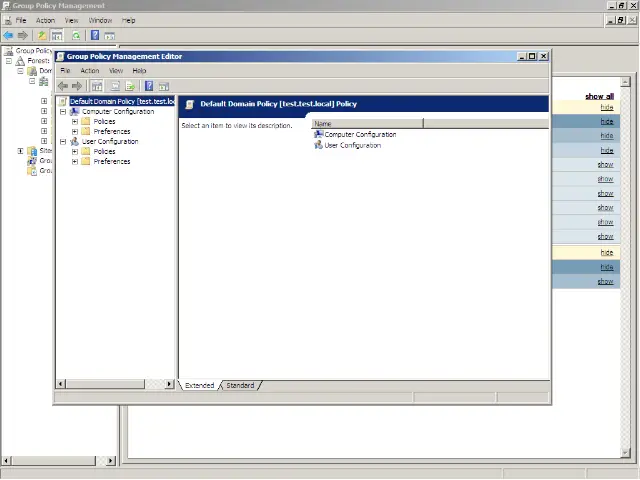The width and height of the screenshot is (640, 480).
Task: Click Computer Configuration icon in Editor tree
Action: (x=75, y=111)
